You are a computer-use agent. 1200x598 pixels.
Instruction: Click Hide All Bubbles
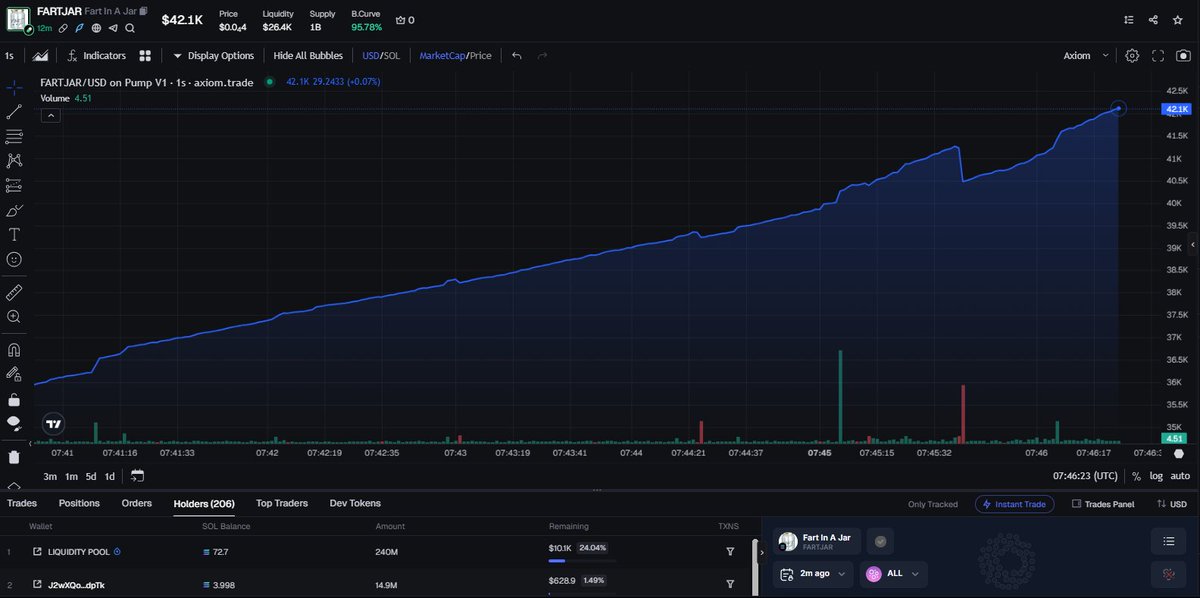[308, 56]
